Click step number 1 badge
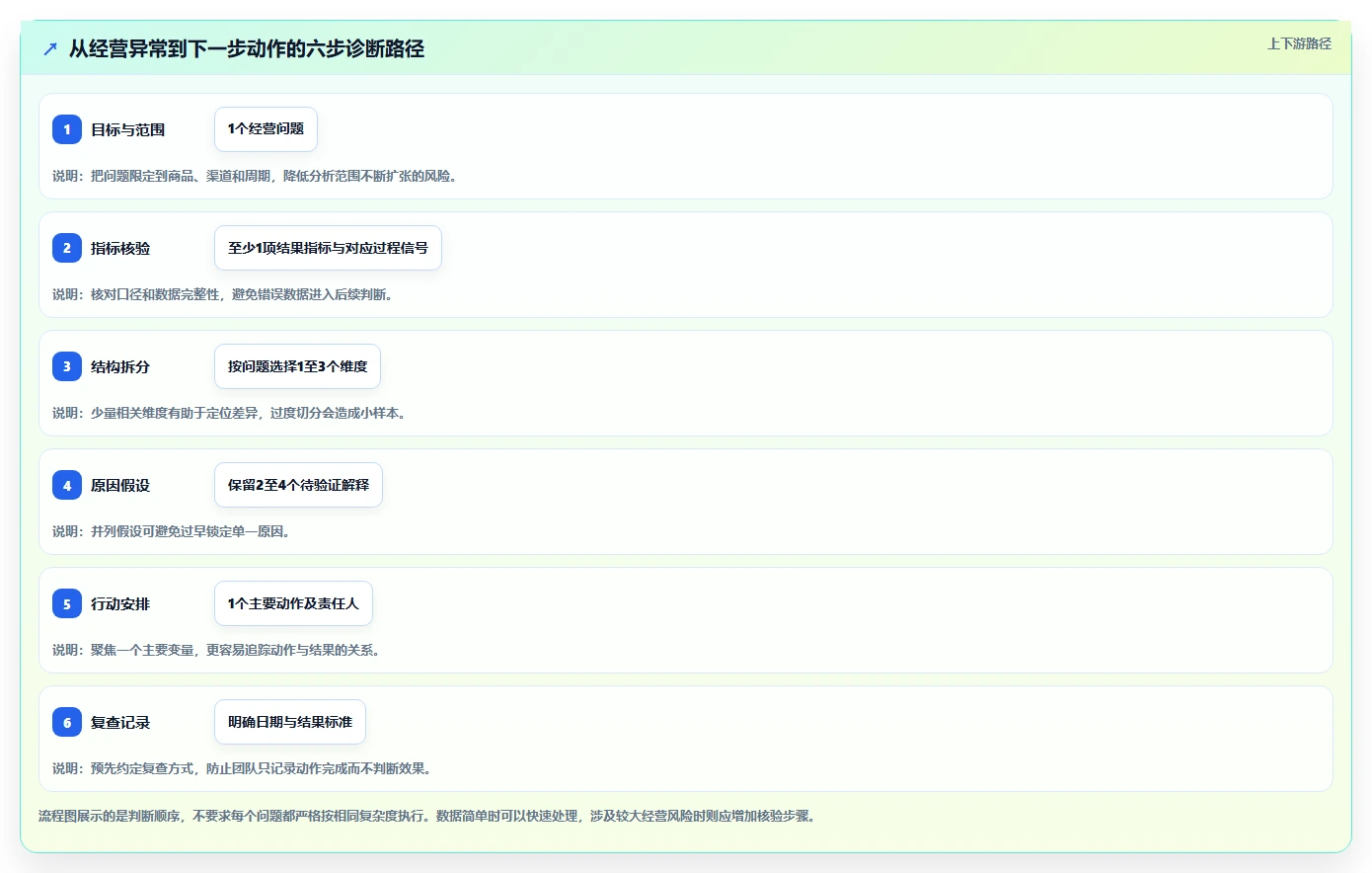This screenshot has width=1372, height=873. click(67, 129)
